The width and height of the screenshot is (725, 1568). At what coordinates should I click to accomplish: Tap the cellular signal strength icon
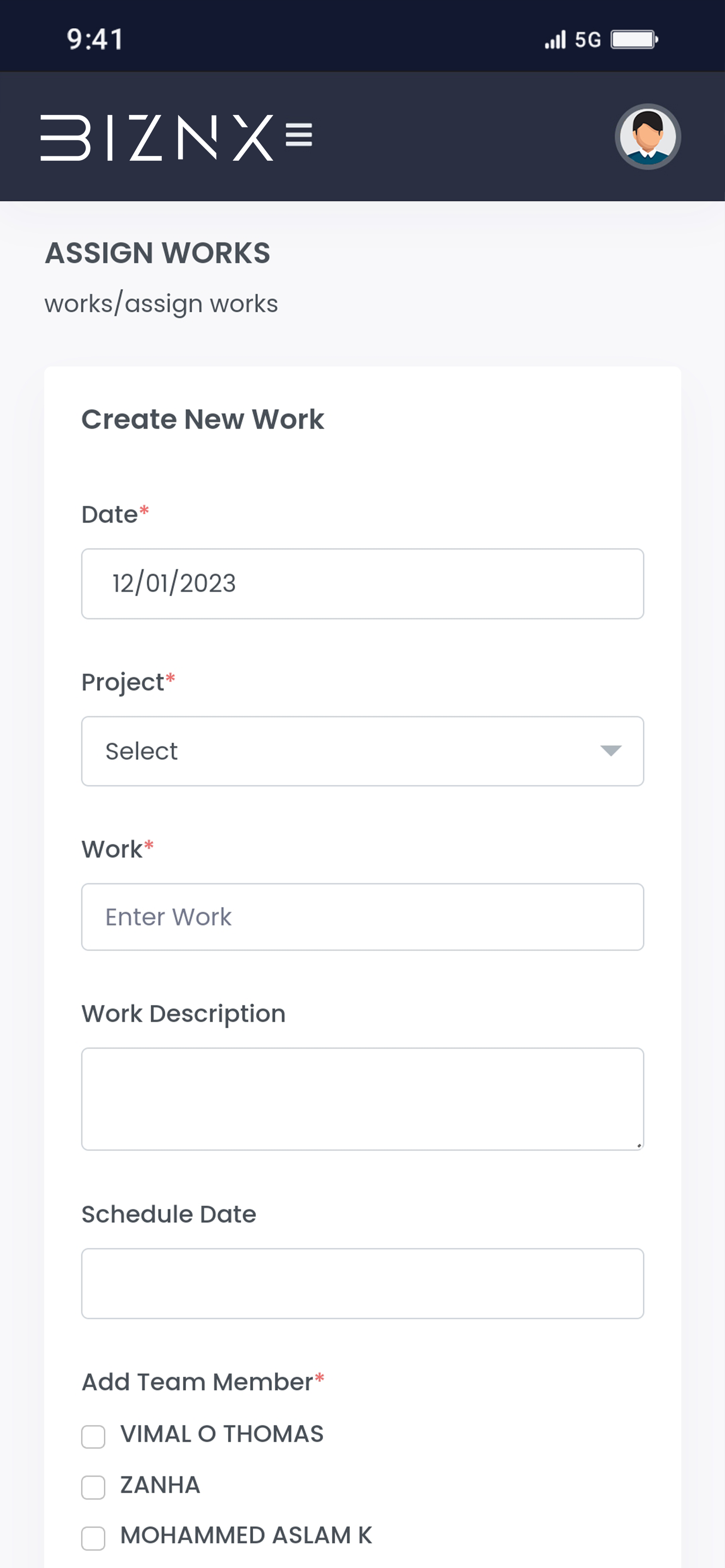[555, 40]
